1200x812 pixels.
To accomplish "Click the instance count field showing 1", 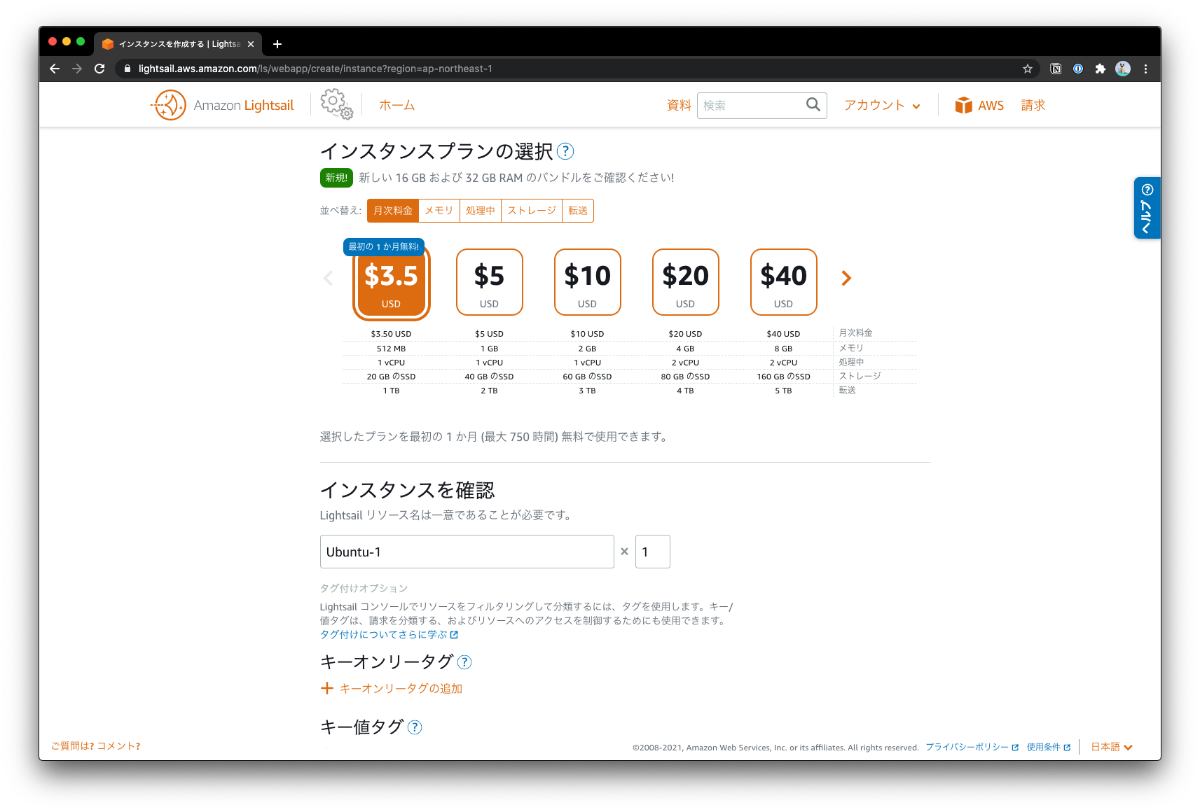I will pos(653,552).
